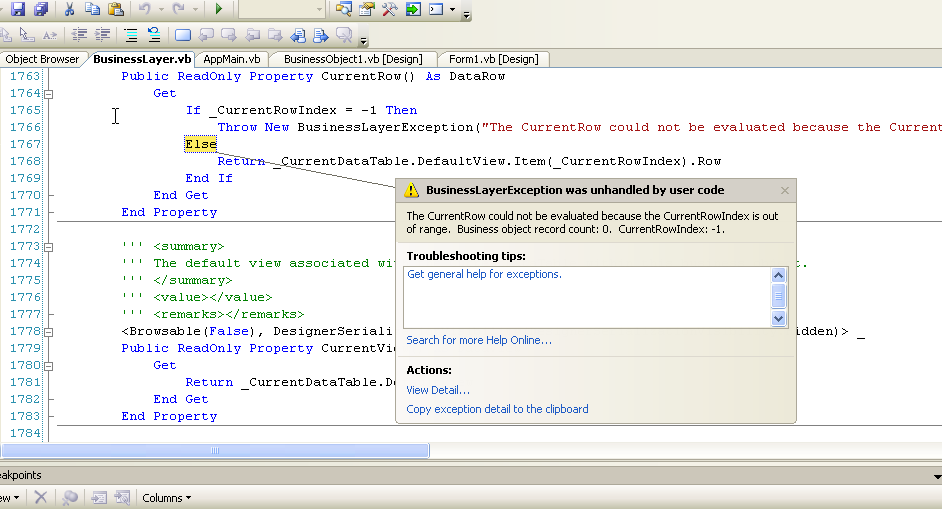This screenshot has height=509, width=942.
Task: Expand the Columns dropdown in the Breakpoints panel
Action: tap(166, 497)
